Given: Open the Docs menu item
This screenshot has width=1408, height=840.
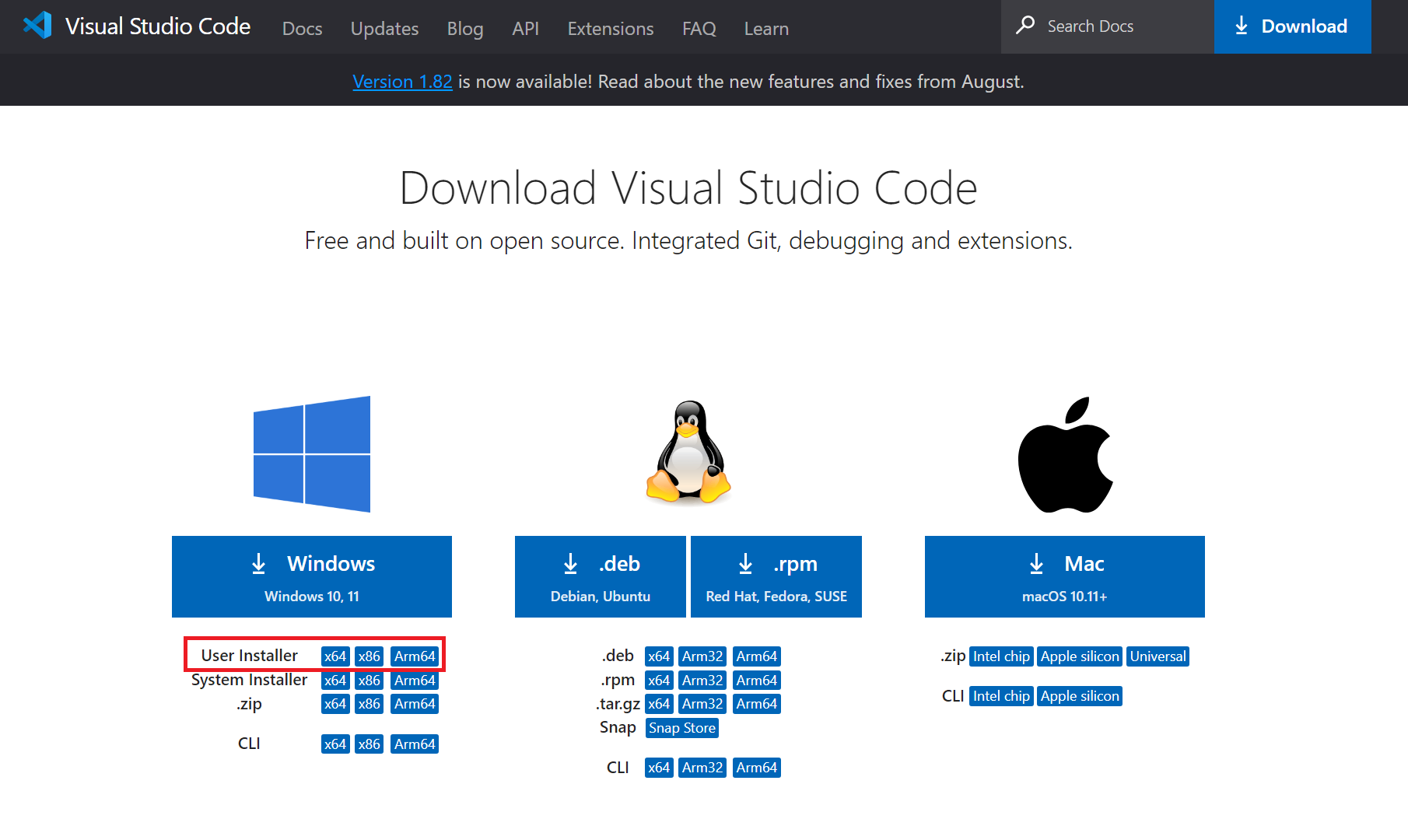Looking at the screenshot, I should click(302, 29).
